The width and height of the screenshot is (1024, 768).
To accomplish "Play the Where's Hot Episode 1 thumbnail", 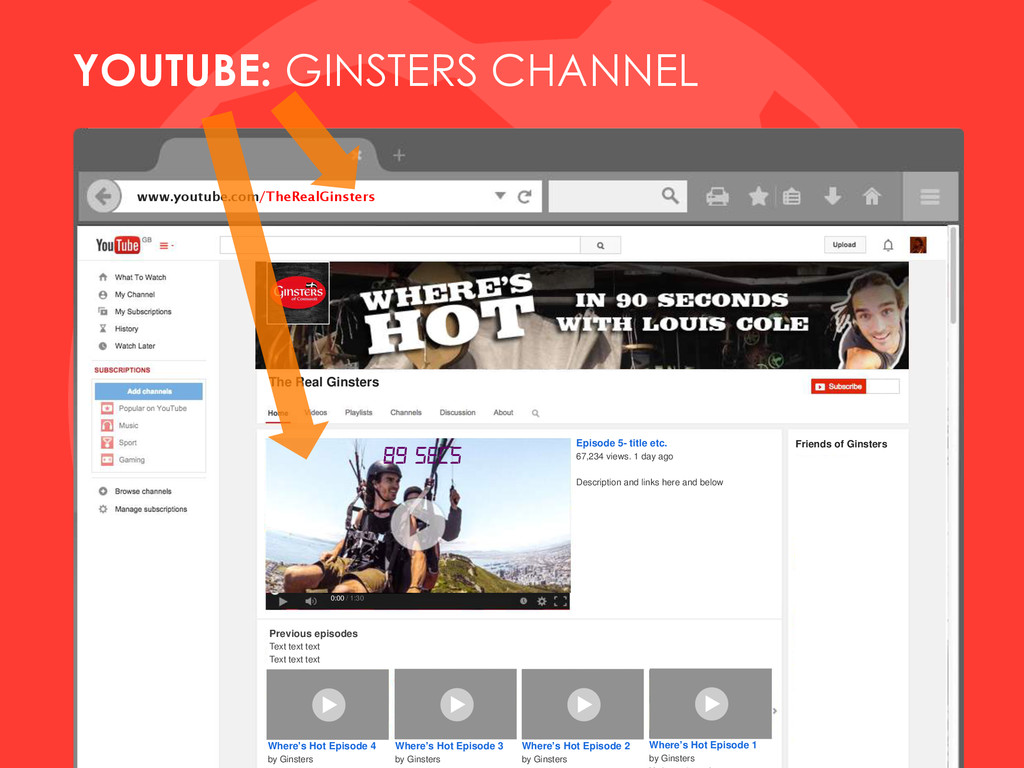I will click(711, 703).
